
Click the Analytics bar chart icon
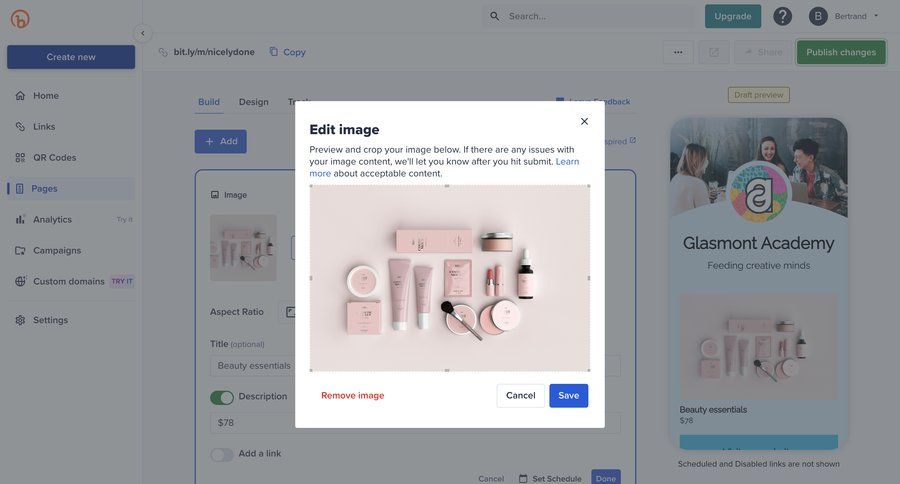20,219
